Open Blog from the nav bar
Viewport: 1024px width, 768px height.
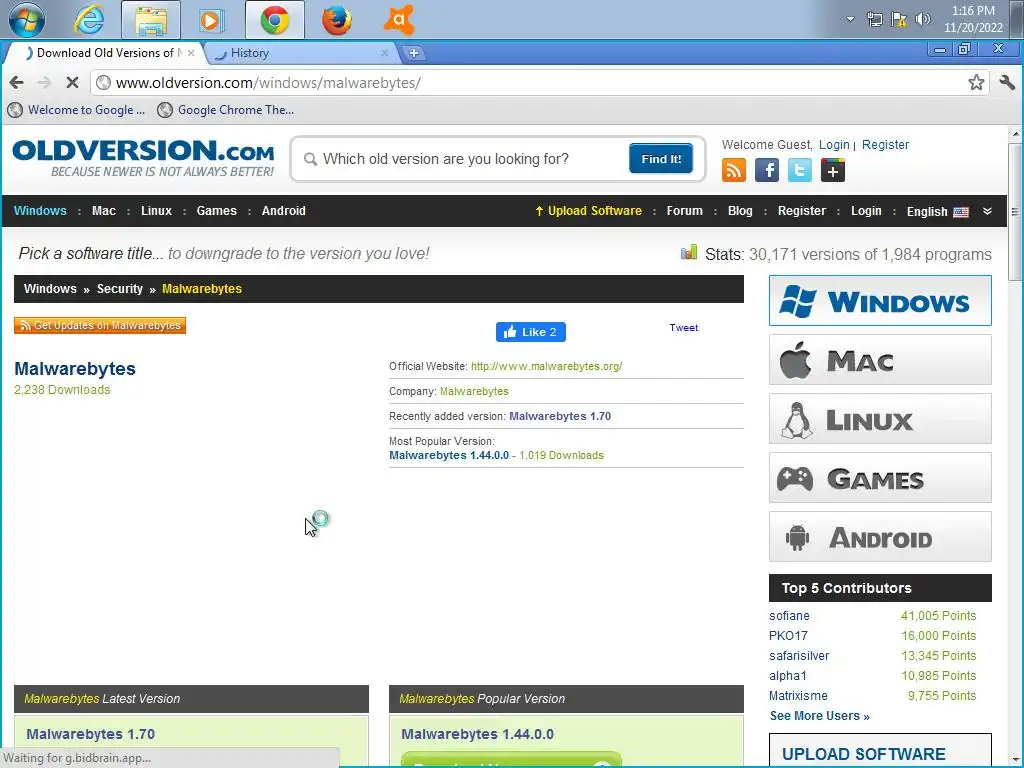coord(740,211)
